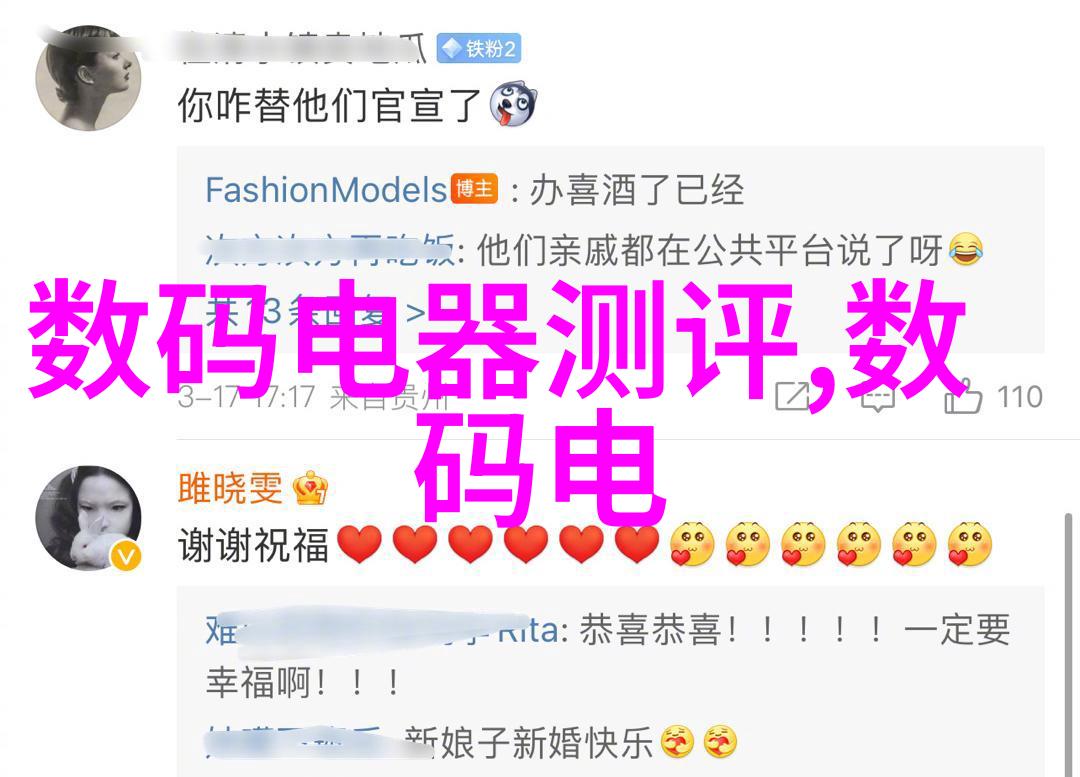Viewport: 1080px width, 777px height.
Task: Open the first commenter's profile avatar
Action: [x=88, y=77]
